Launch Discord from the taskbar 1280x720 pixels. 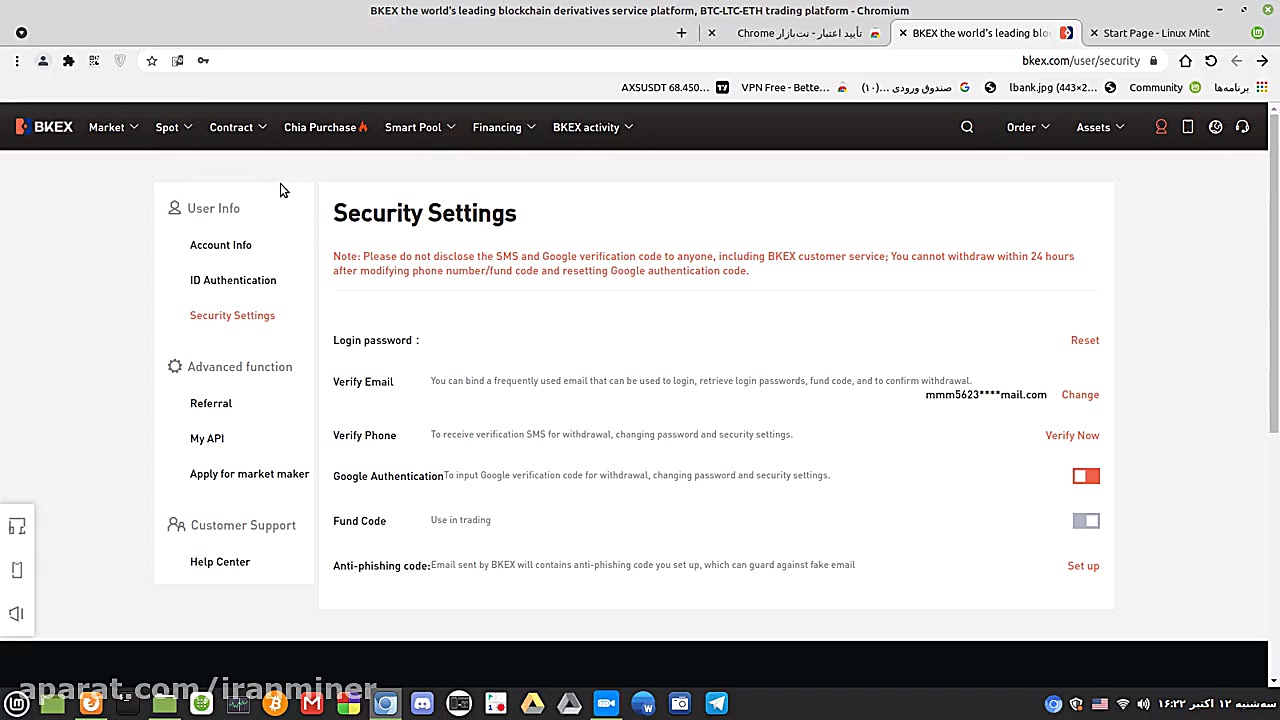[422, 704]
